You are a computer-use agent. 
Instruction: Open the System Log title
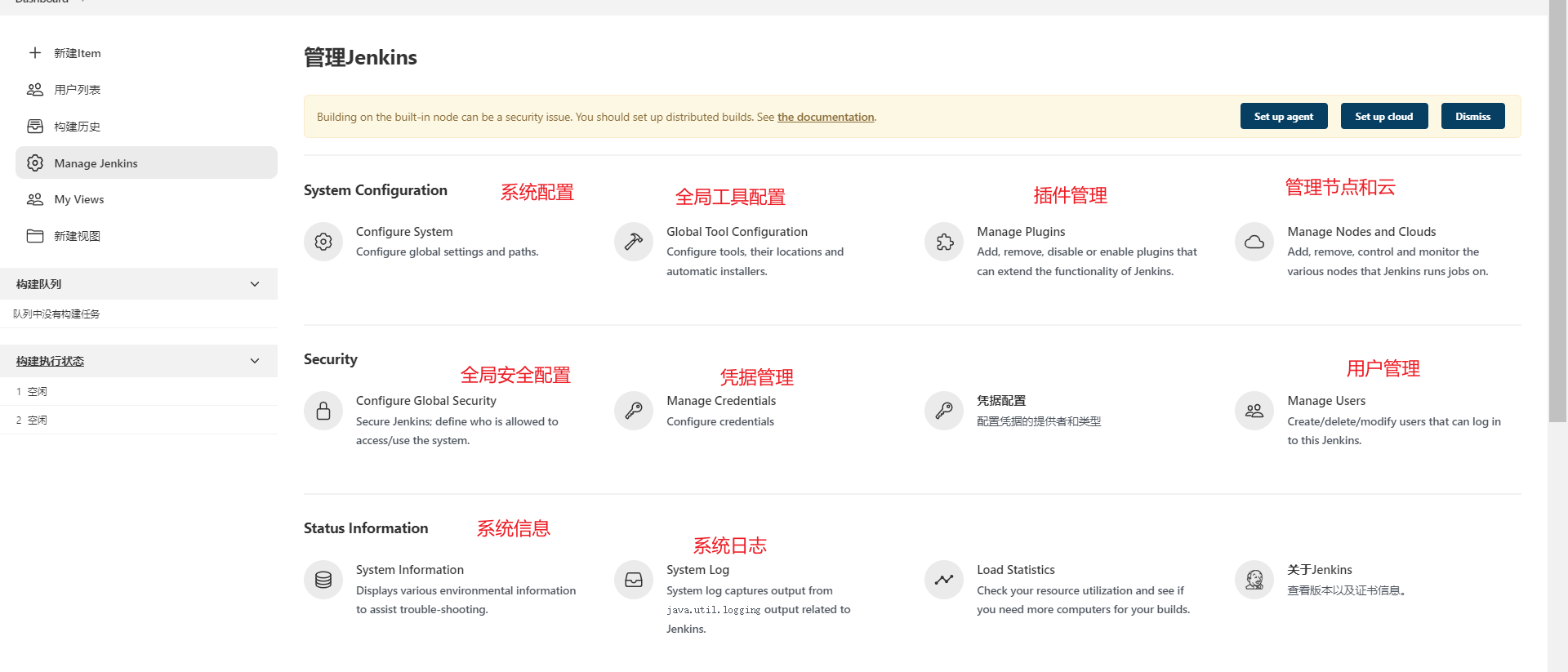click(698, 570)
